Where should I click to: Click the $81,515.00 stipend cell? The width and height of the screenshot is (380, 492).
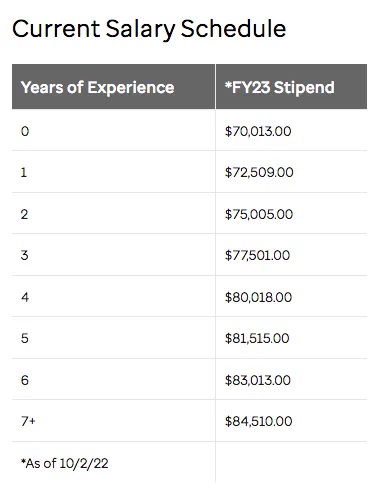(291, 338)
